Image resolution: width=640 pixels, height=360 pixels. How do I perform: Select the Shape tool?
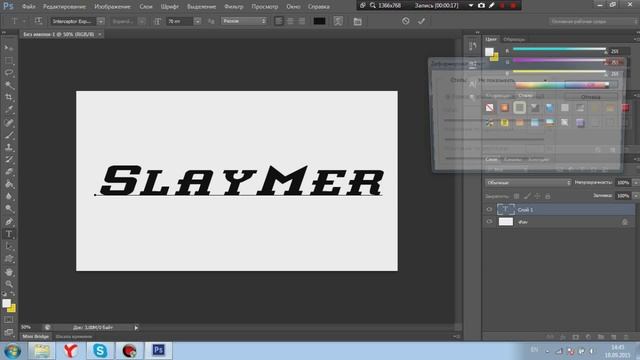click(9, 259)
